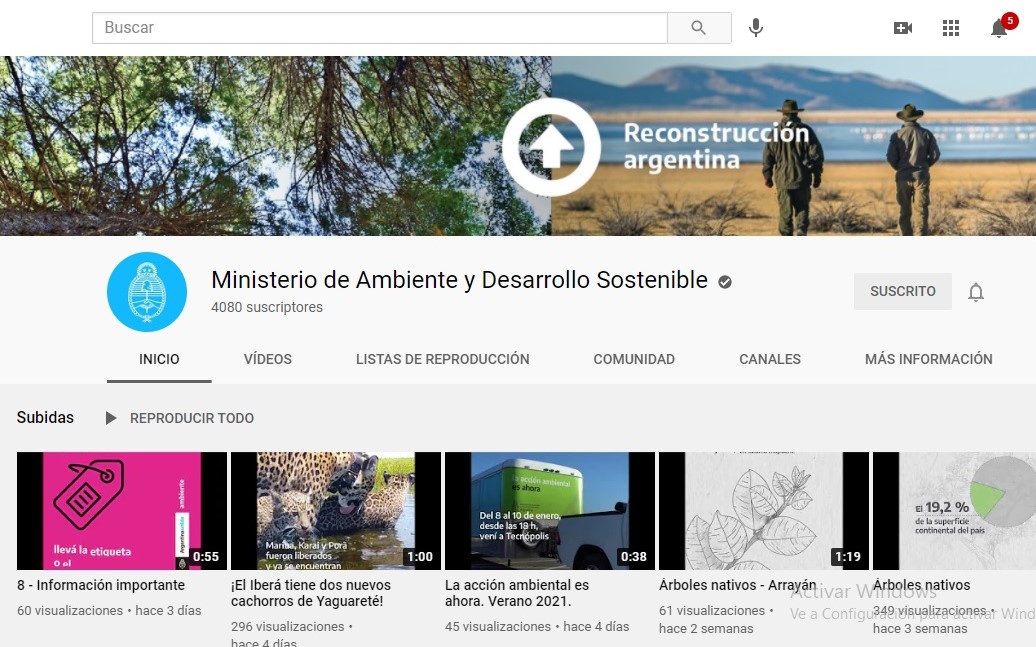
Task: Click the '1:19' duration badge
Action: (x=848, y=556)
